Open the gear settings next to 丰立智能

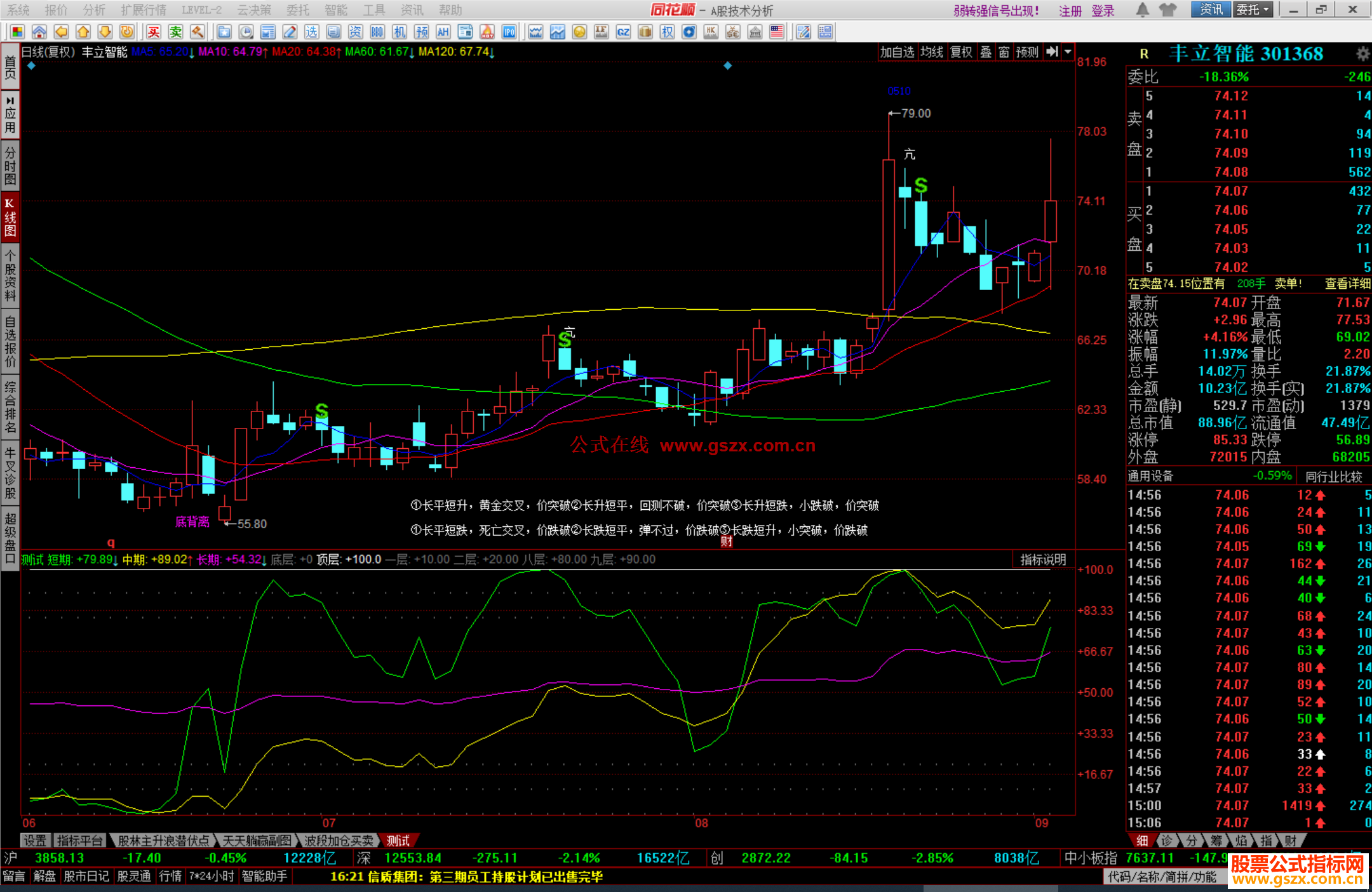[x=1362, y=53]
